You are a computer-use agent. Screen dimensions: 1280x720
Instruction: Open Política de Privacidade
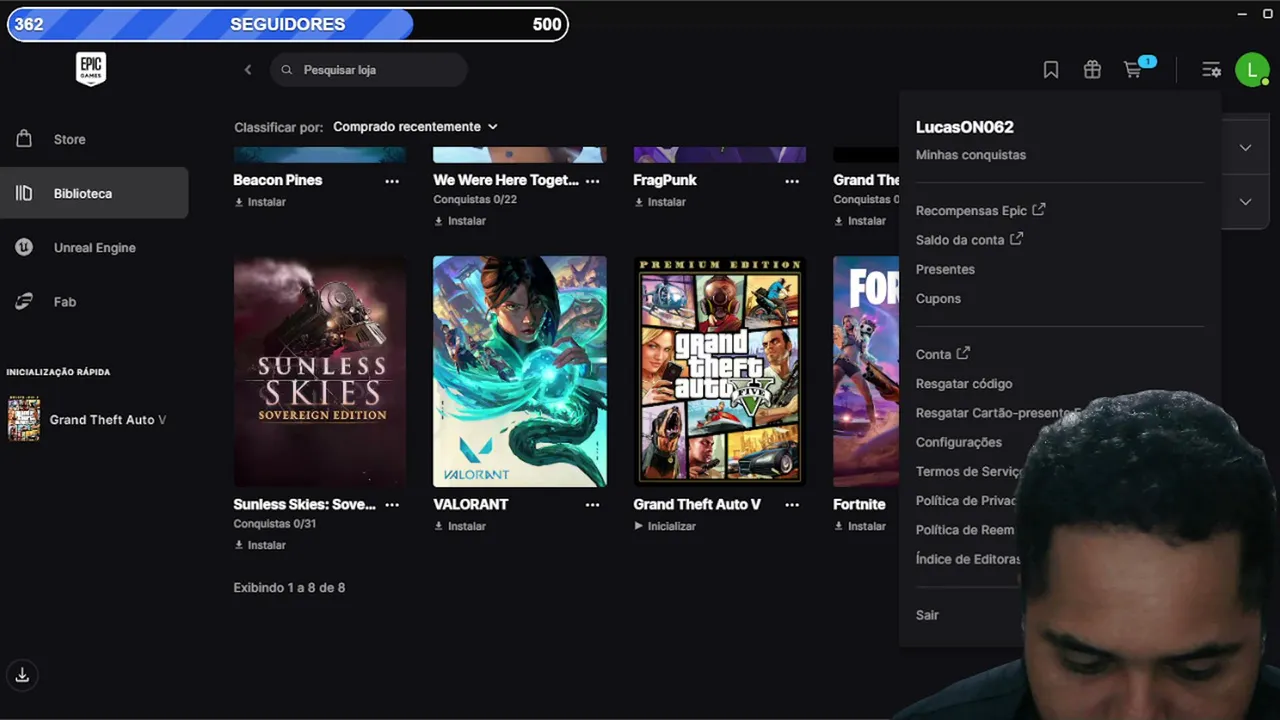[966, 501]
